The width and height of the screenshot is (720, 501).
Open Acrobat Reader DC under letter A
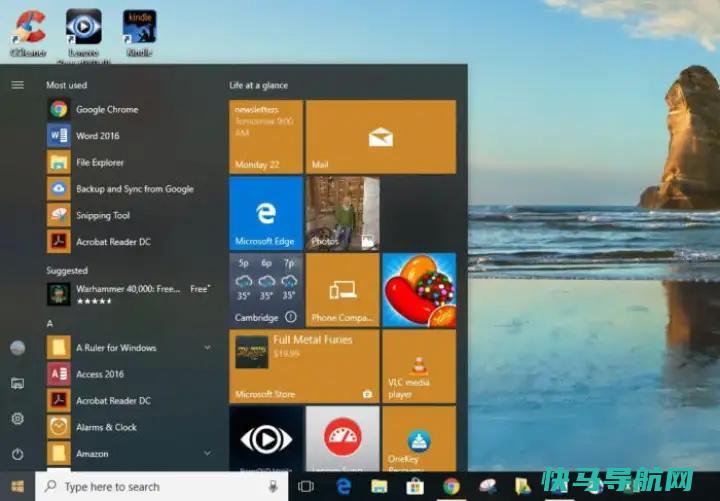tap(129, 400)
